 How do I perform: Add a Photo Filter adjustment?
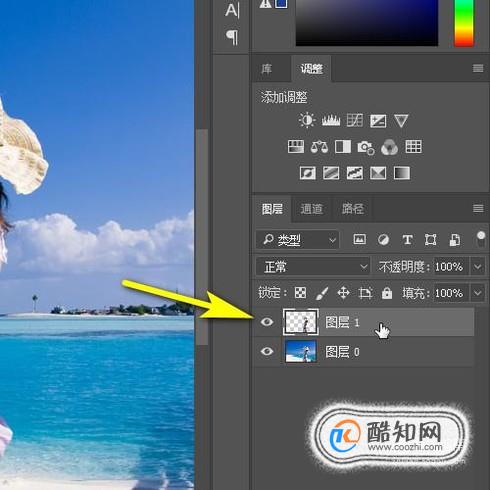click(366, 147)
